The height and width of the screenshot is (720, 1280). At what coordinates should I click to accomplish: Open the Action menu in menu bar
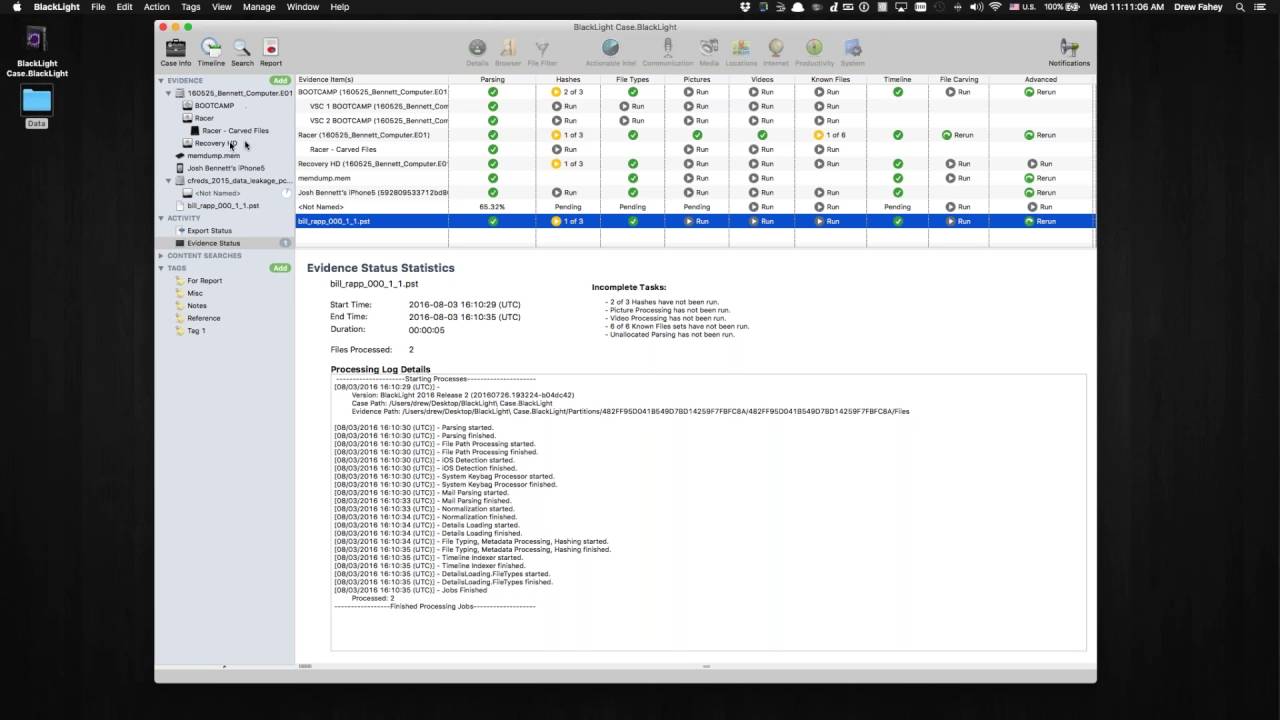157,7
